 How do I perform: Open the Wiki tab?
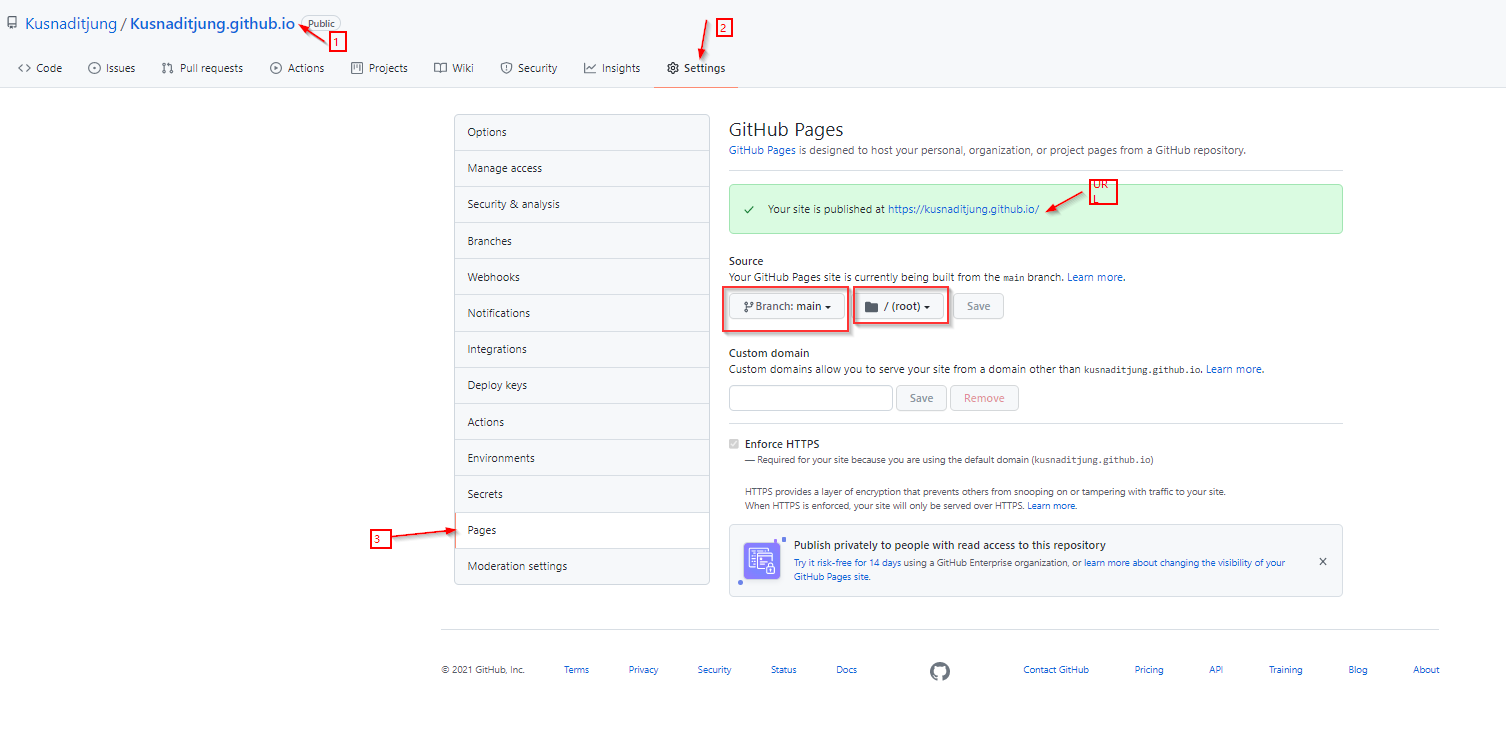pos(454,68)
